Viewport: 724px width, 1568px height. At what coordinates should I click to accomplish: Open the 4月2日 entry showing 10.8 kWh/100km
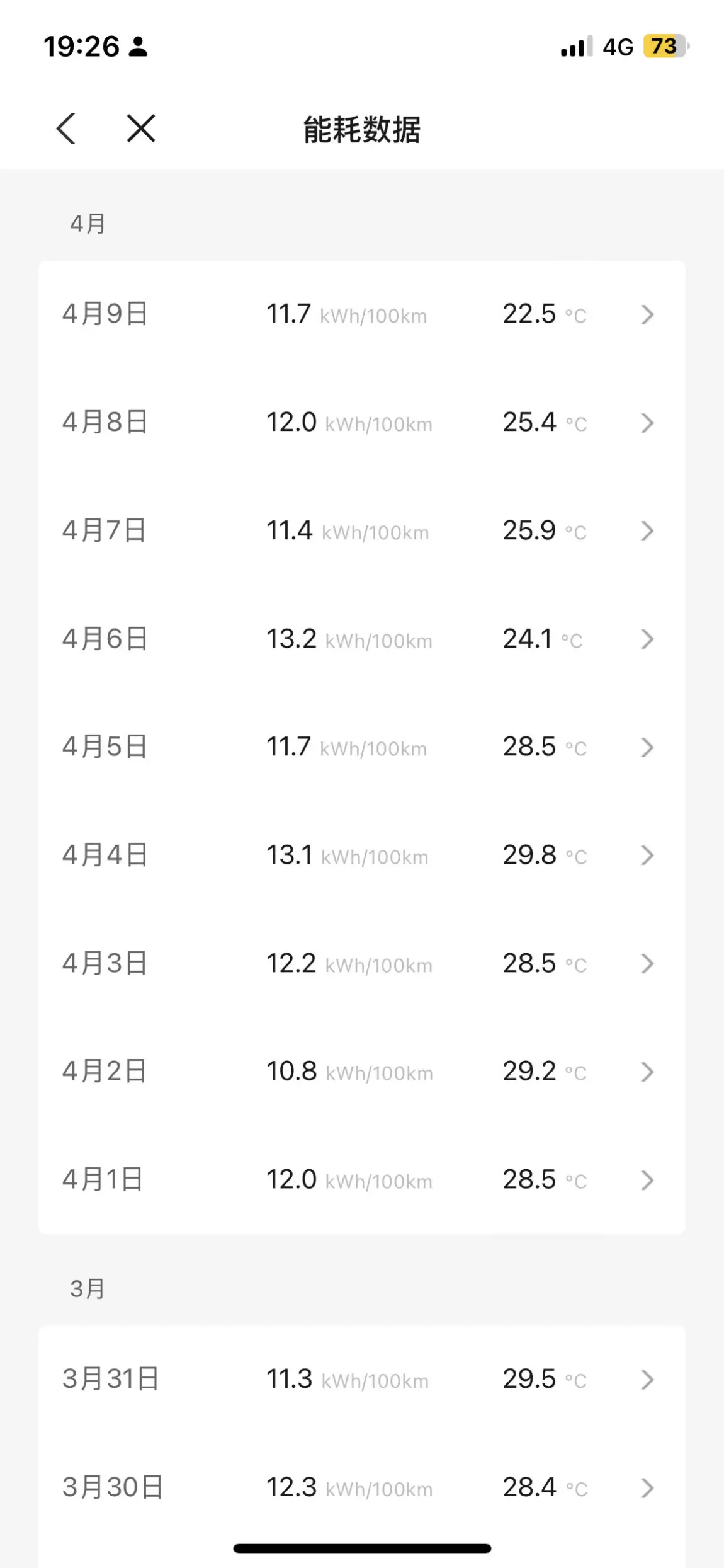[361, 1072]
